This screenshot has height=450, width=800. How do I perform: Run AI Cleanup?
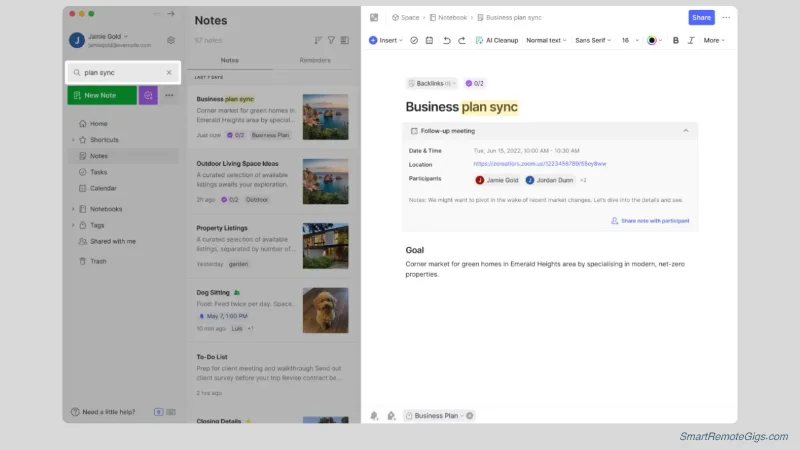(496, 40)
